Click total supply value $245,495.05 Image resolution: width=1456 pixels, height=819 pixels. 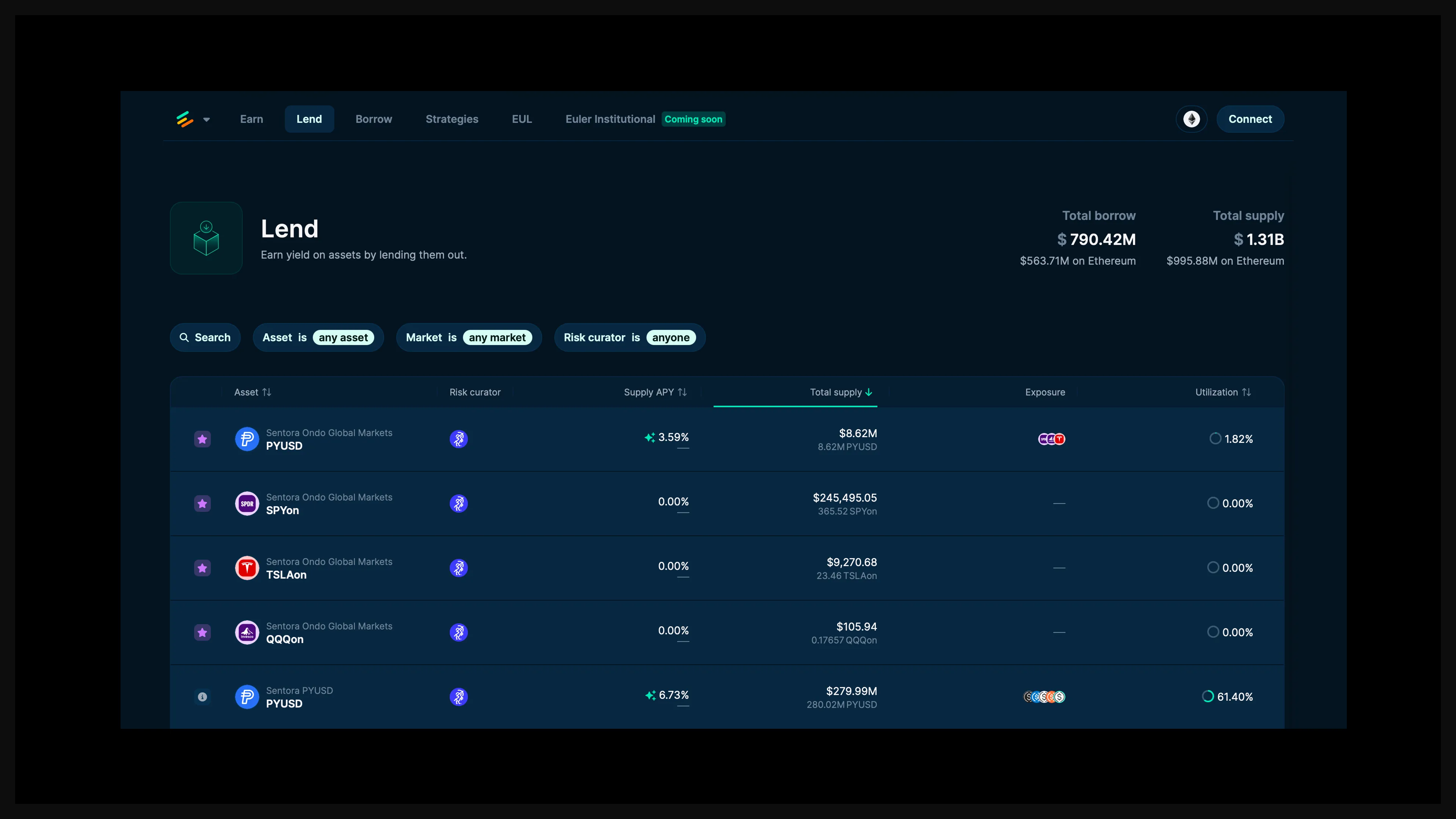point(845,498)
